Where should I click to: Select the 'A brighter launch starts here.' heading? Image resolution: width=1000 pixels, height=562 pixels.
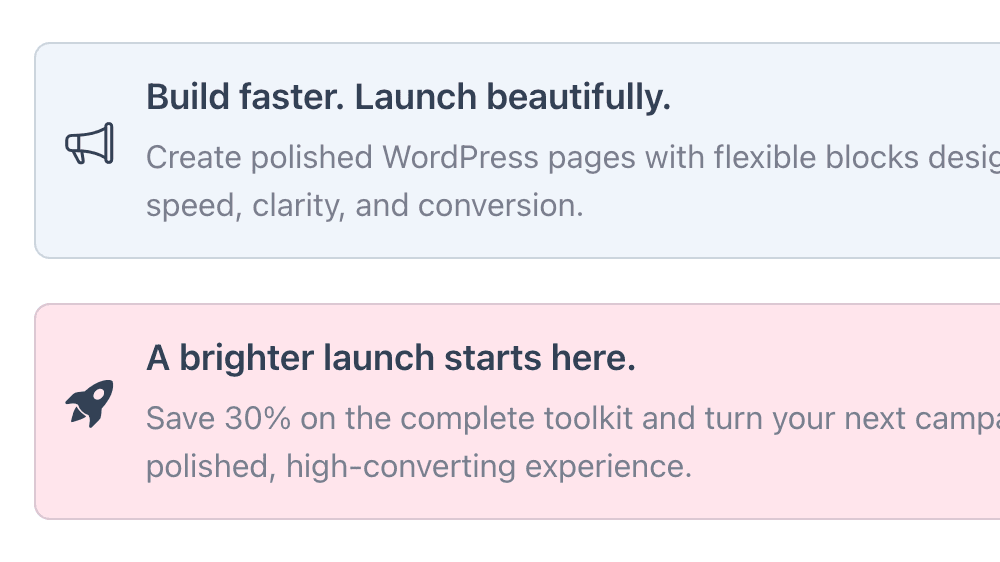pos(391,358)
